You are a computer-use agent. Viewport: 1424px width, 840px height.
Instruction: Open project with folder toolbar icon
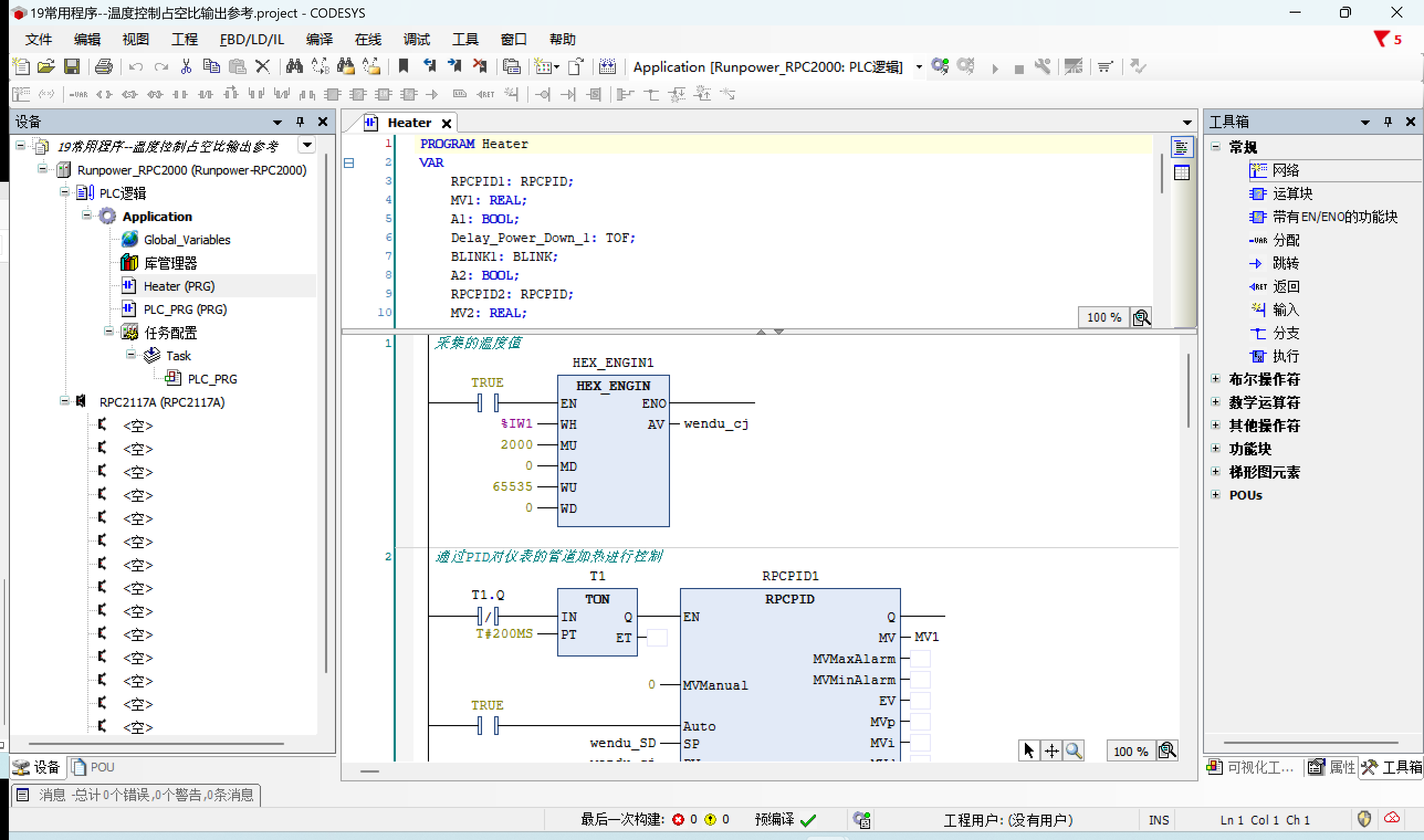point(46,67)
